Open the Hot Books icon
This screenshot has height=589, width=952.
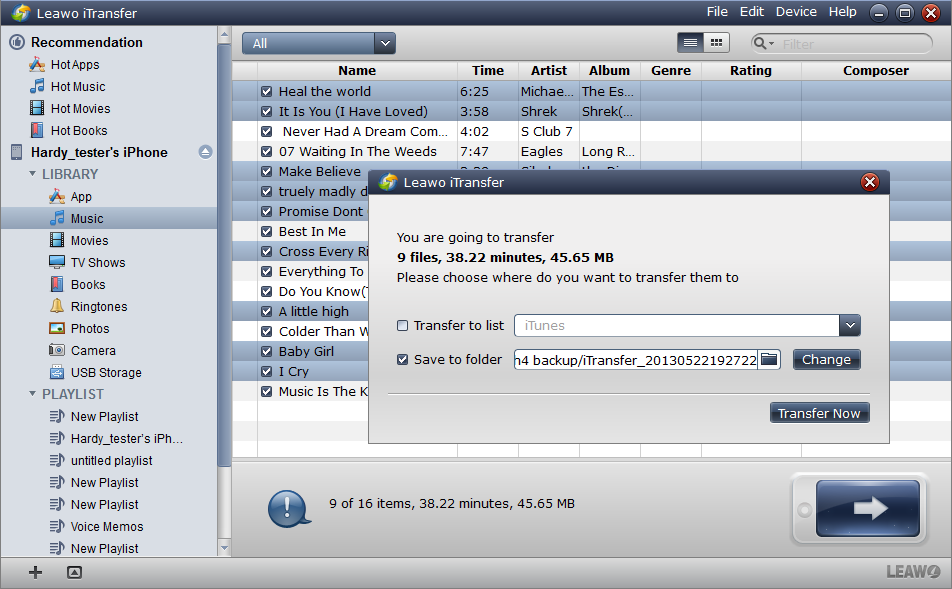37,130
